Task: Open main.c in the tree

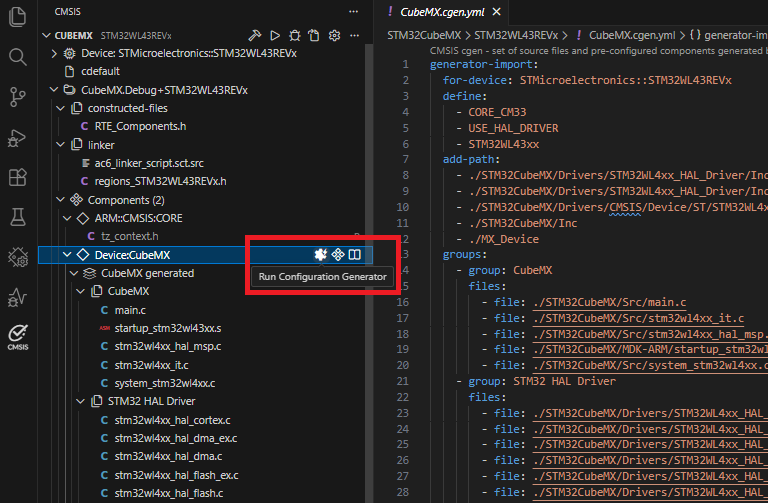Action: 130,310
